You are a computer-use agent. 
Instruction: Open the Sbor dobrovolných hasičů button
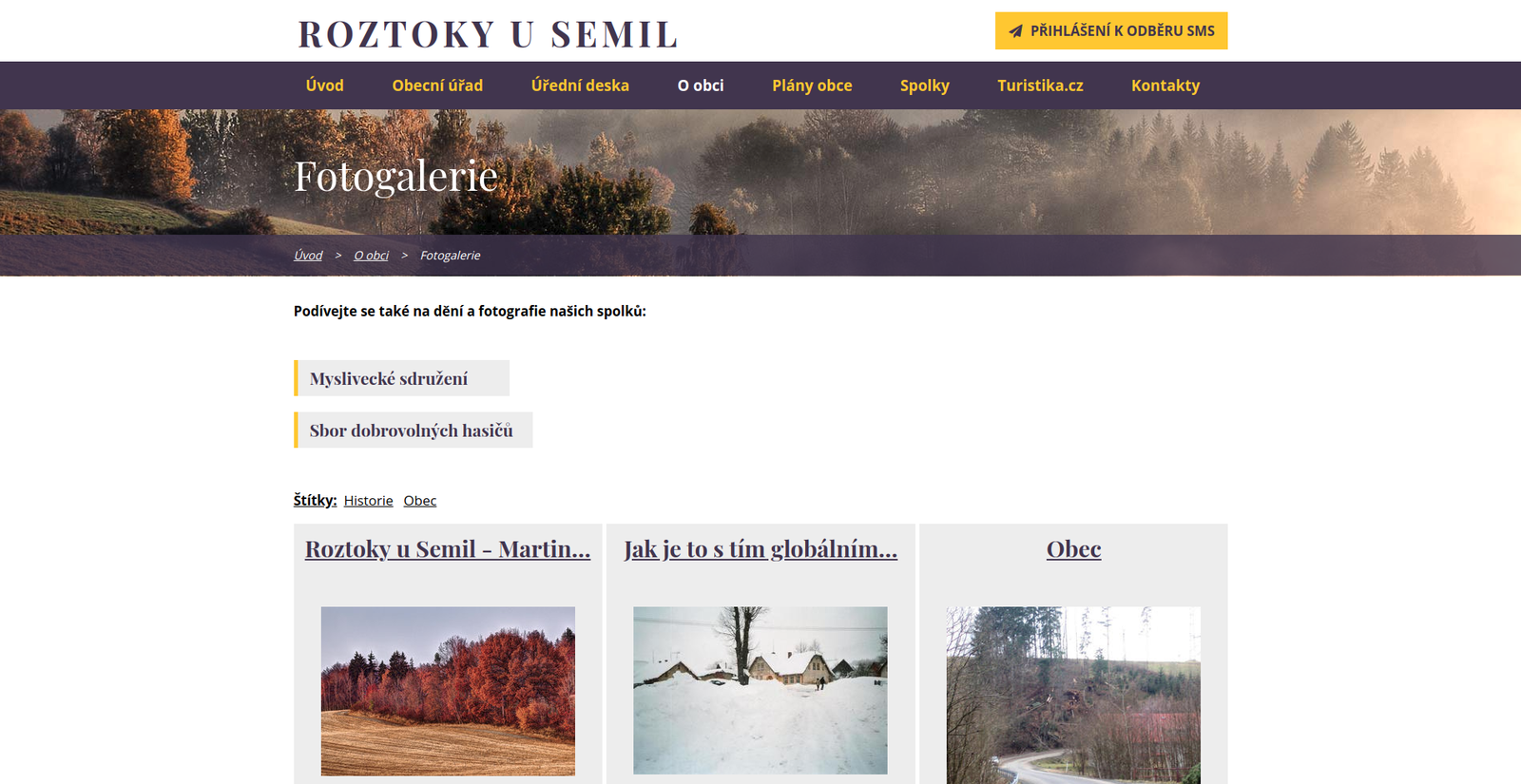[413, 430]
